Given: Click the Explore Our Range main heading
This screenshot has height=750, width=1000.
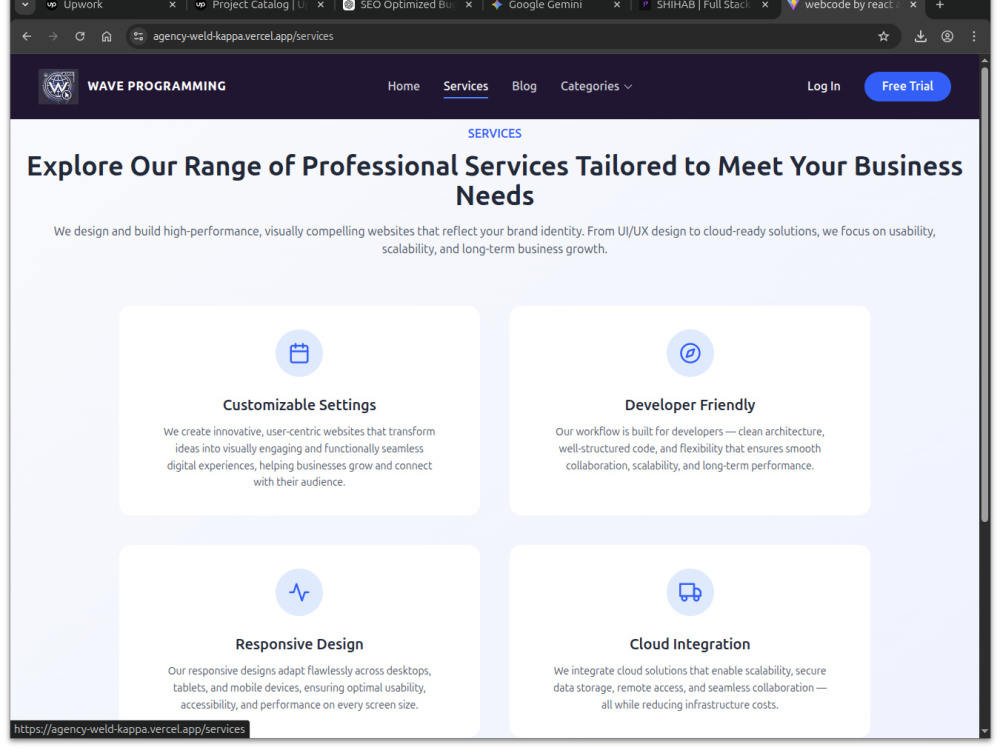Looking at the screenshot, I should tap(494, 180).
